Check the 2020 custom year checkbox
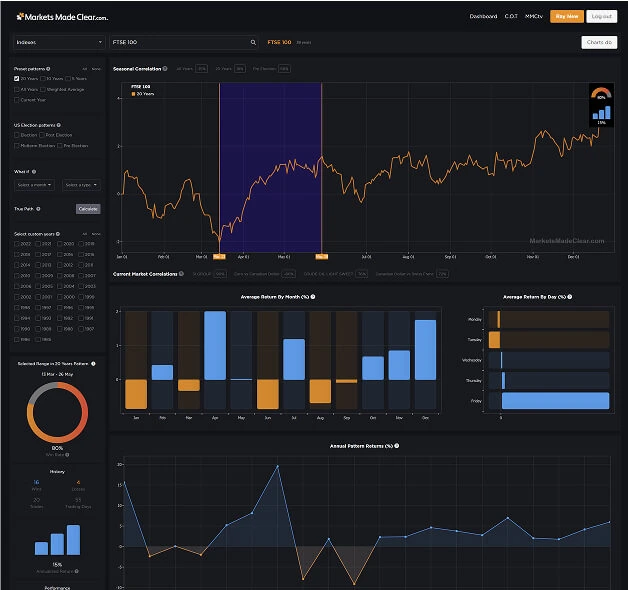This screenshot has width=628, height=590. 60,244
